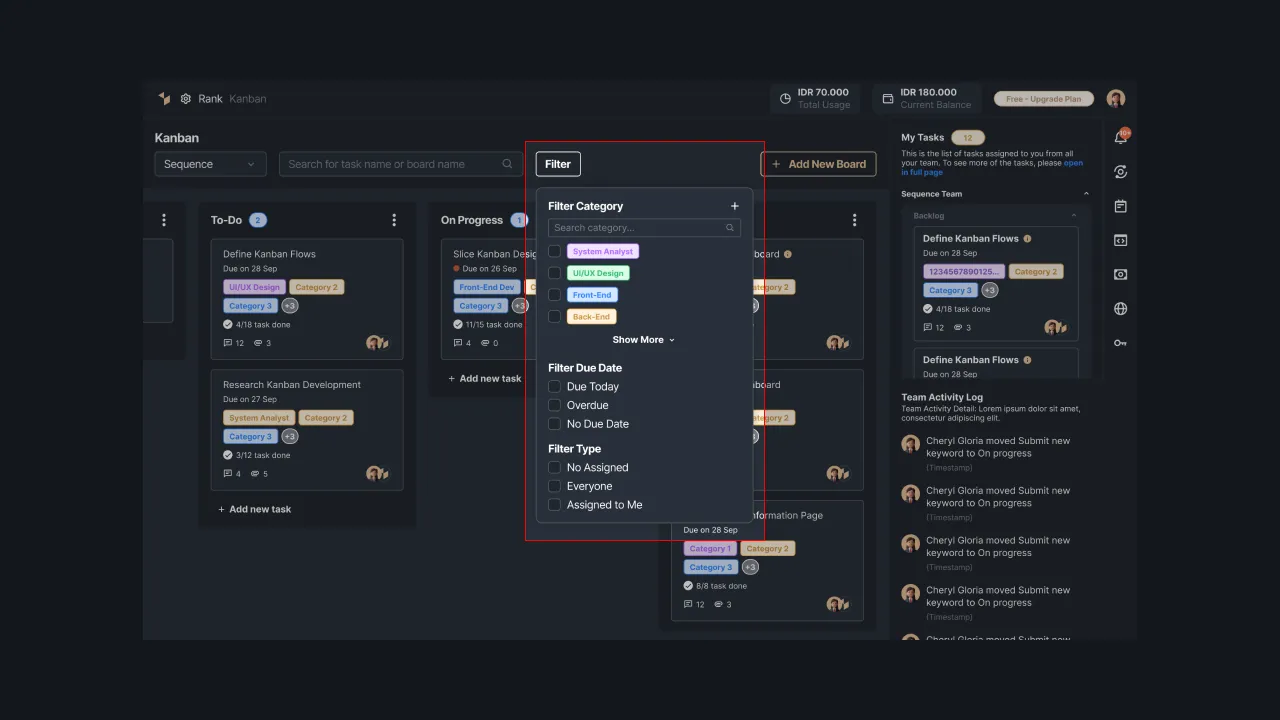The image size is (1280, 720).
Task: Open the user profile avatar
Action: click(x=1116, y=98)
